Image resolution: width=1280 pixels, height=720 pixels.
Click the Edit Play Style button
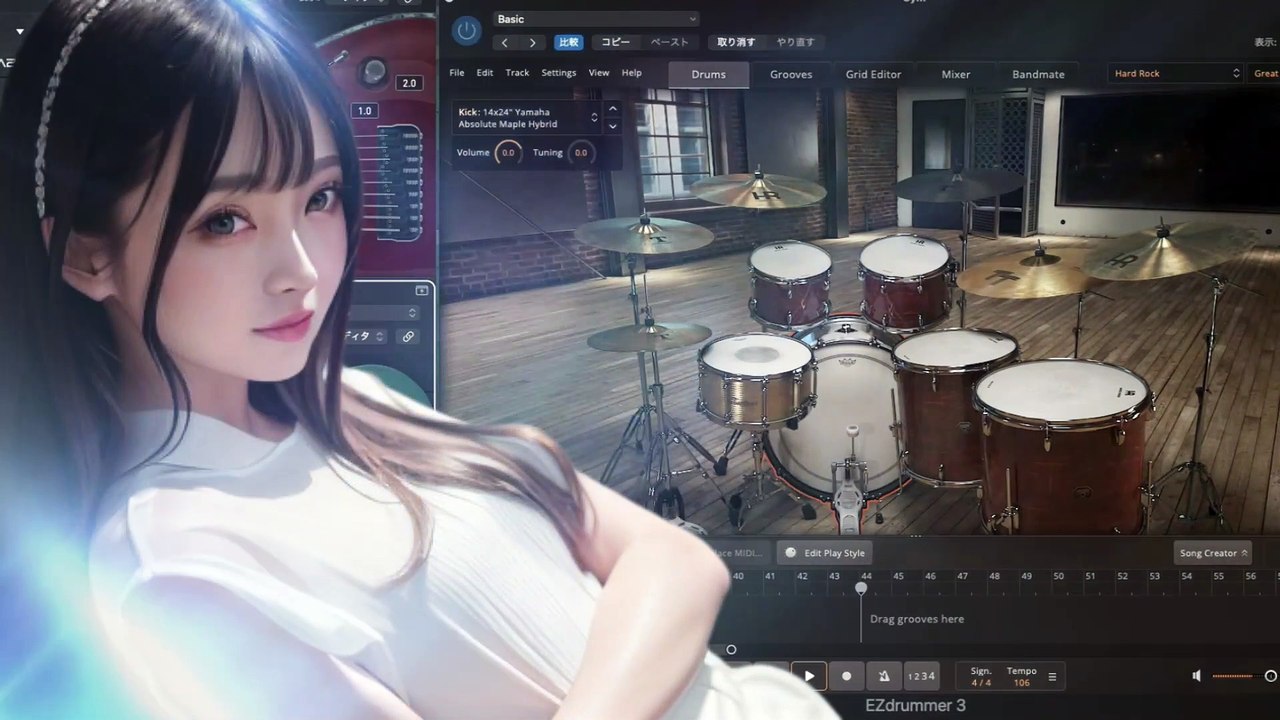(825, 553)
